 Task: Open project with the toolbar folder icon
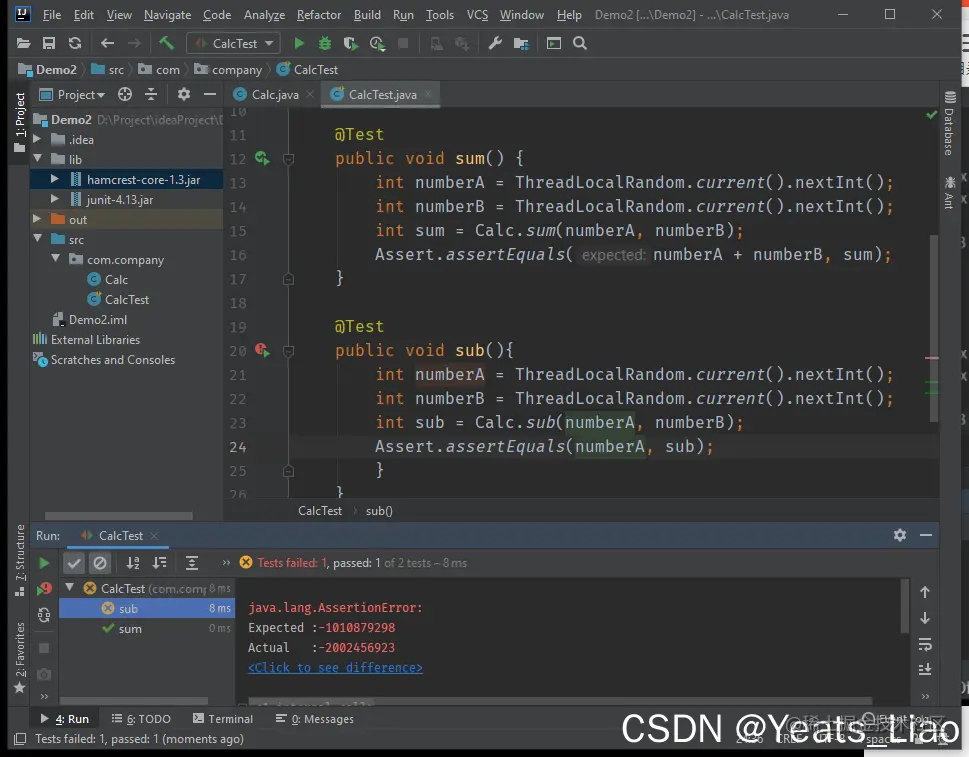(23, 43)
